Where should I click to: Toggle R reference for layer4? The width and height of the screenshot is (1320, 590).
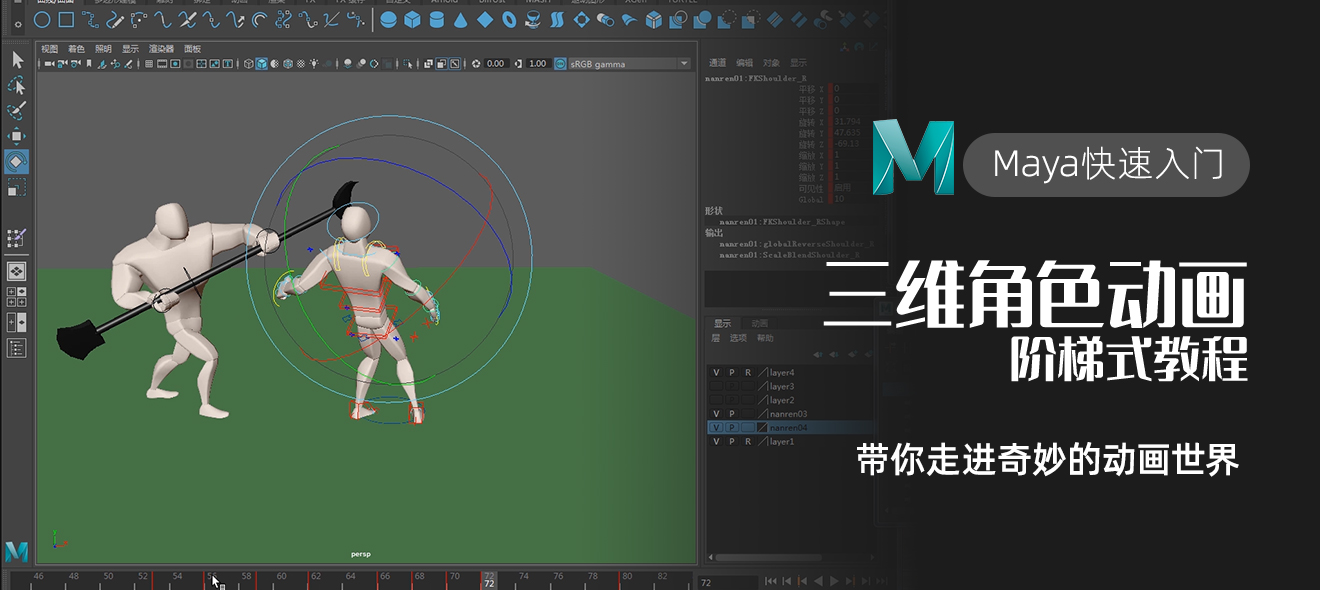[748, 373]
